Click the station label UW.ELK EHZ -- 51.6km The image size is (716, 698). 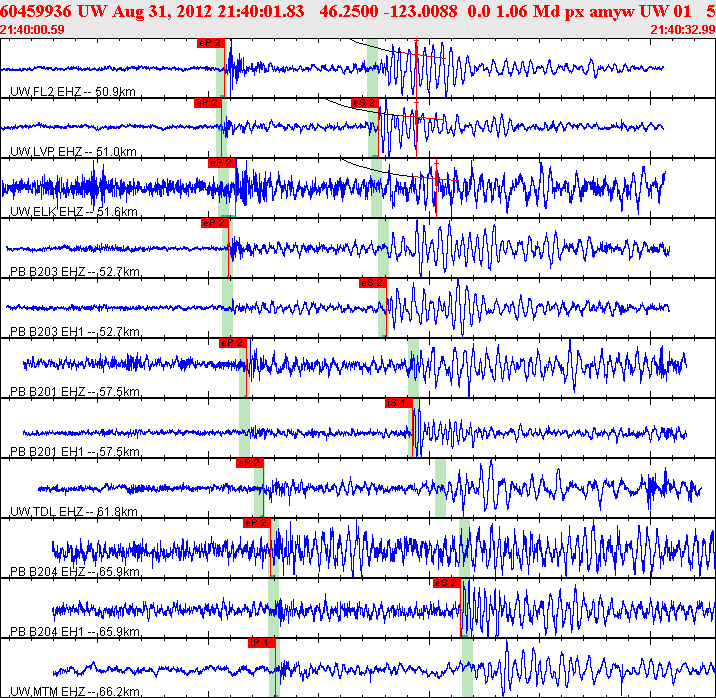click(74, 212)
